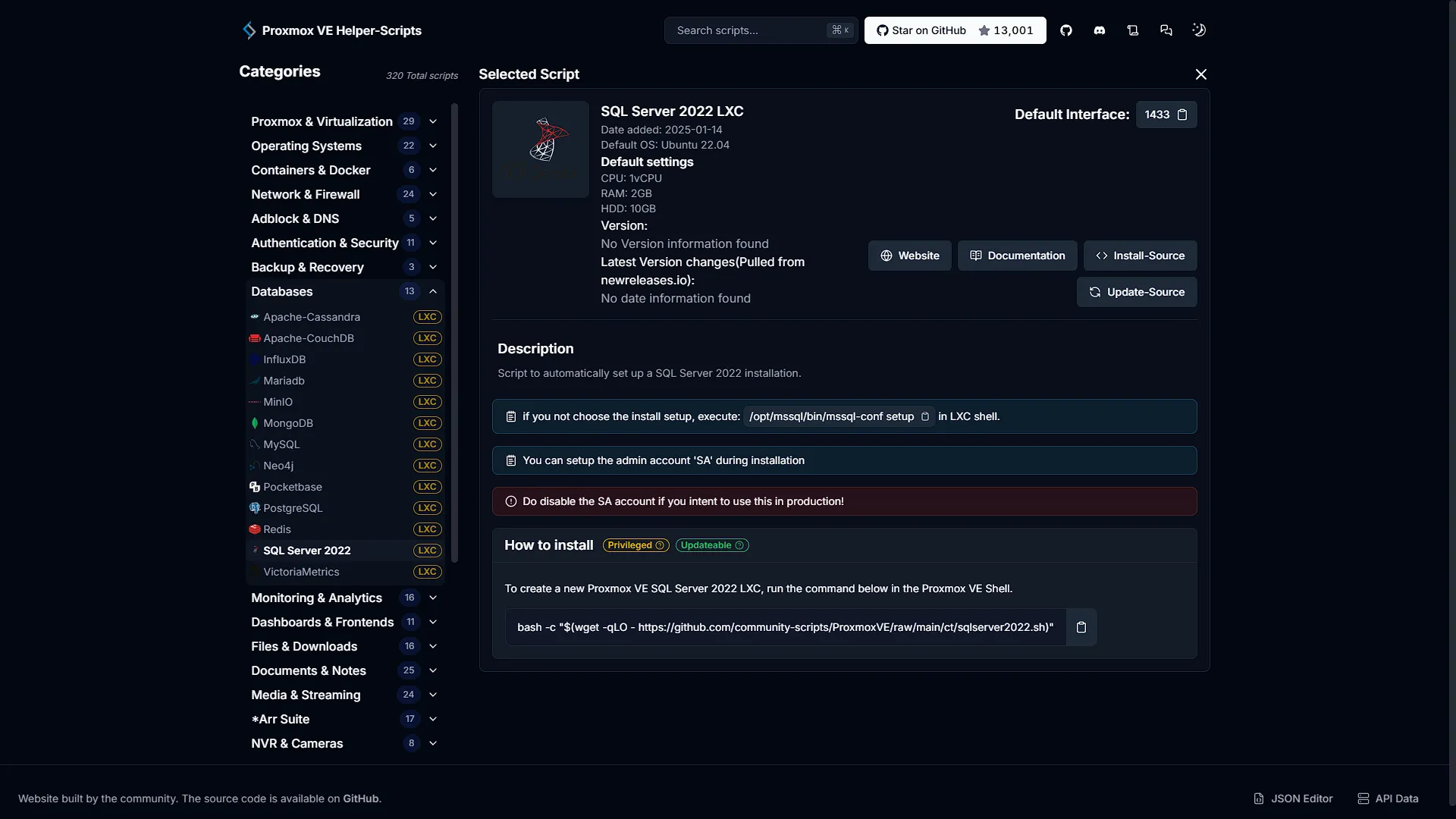The height and width of the screenshot is (819, 1456).
Task: Select the MongoDB script
Action: 345,423
